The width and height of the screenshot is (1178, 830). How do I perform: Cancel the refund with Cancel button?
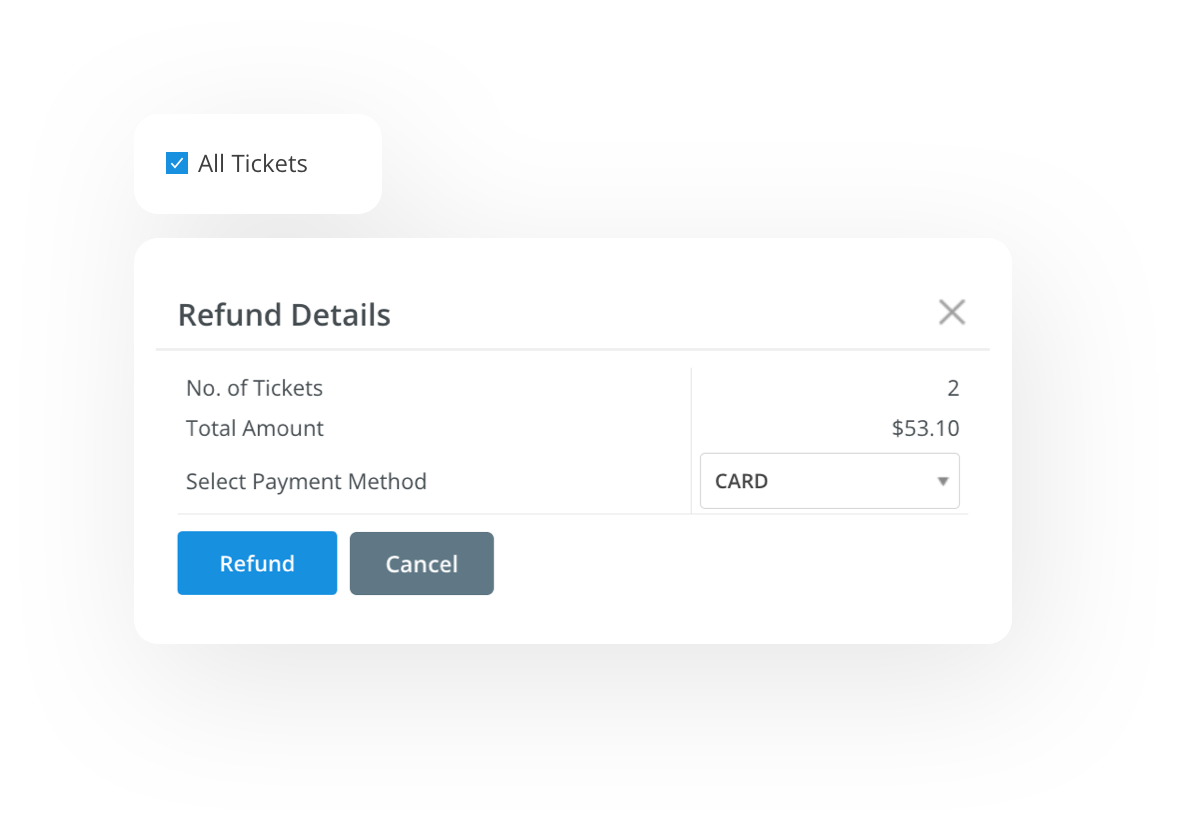pyautogui.click(x=421, y=564)
